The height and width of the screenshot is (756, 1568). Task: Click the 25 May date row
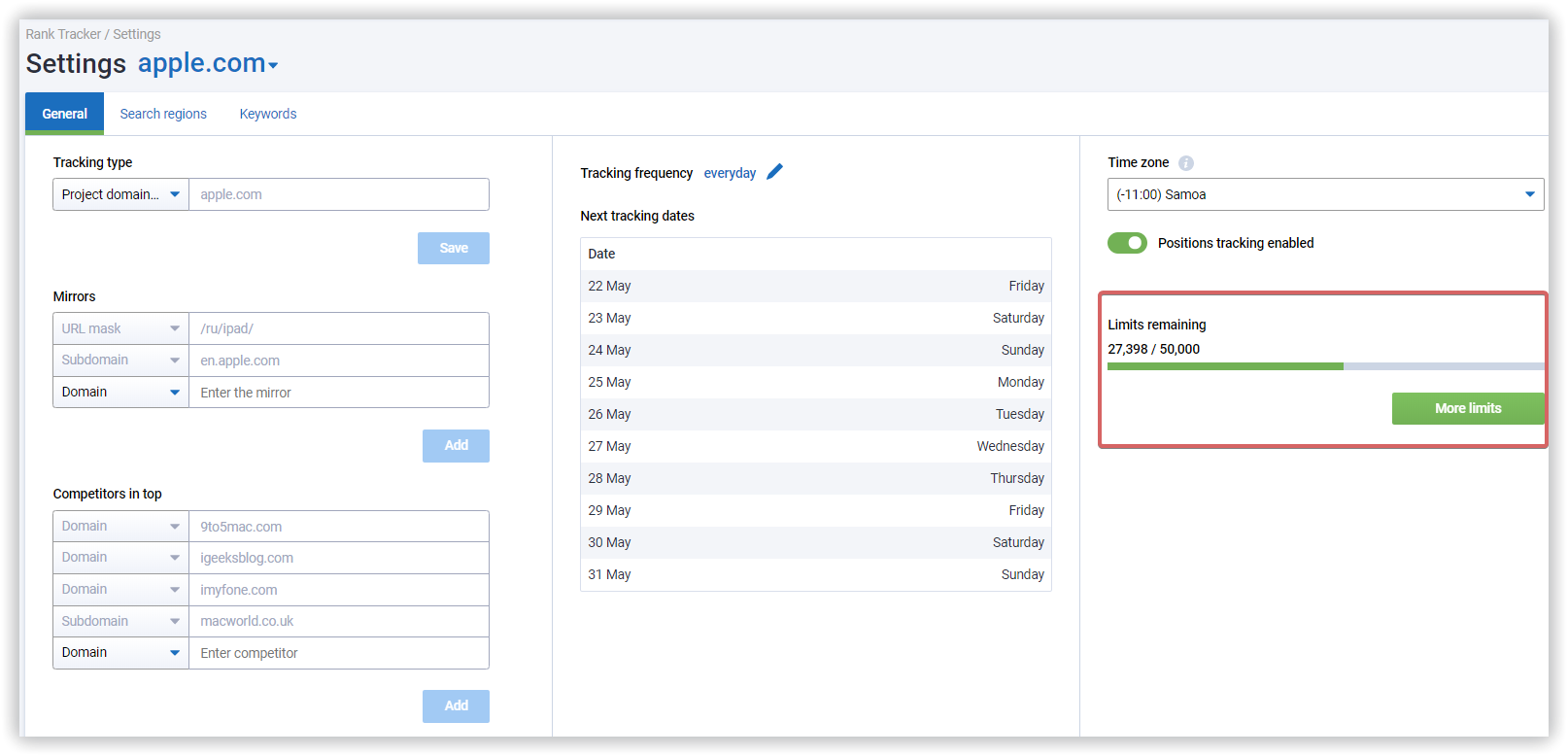pos(816,382)
